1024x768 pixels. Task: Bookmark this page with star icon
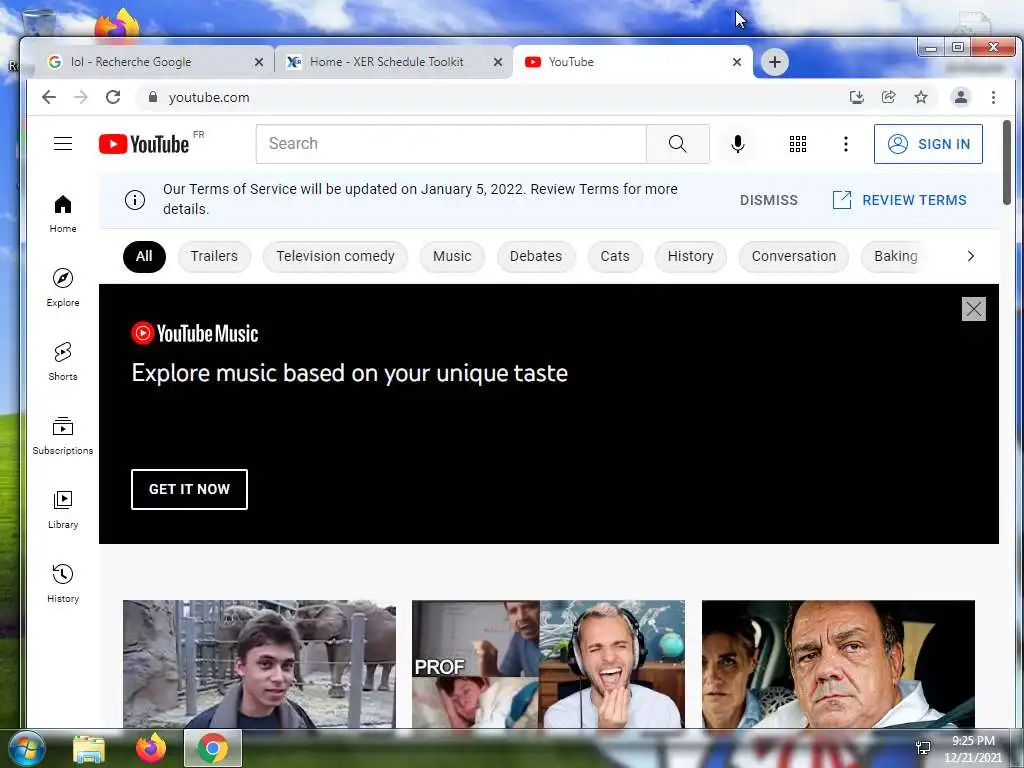(921, 97)
